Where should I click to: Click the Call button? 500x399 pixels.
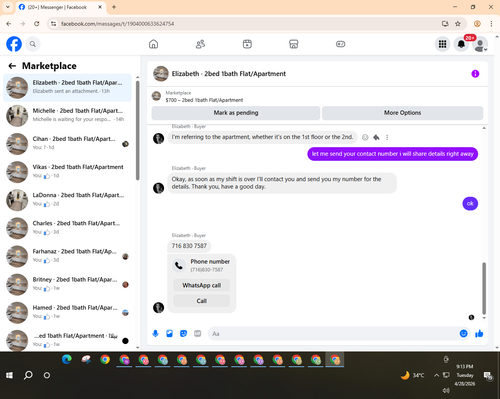coord(202,301)
